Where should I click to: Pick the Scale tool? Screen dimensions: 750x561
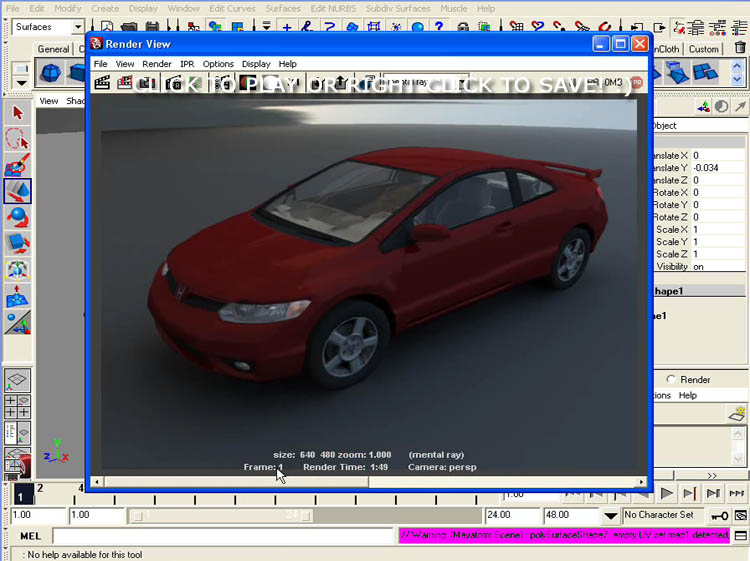tap(17, 243)
